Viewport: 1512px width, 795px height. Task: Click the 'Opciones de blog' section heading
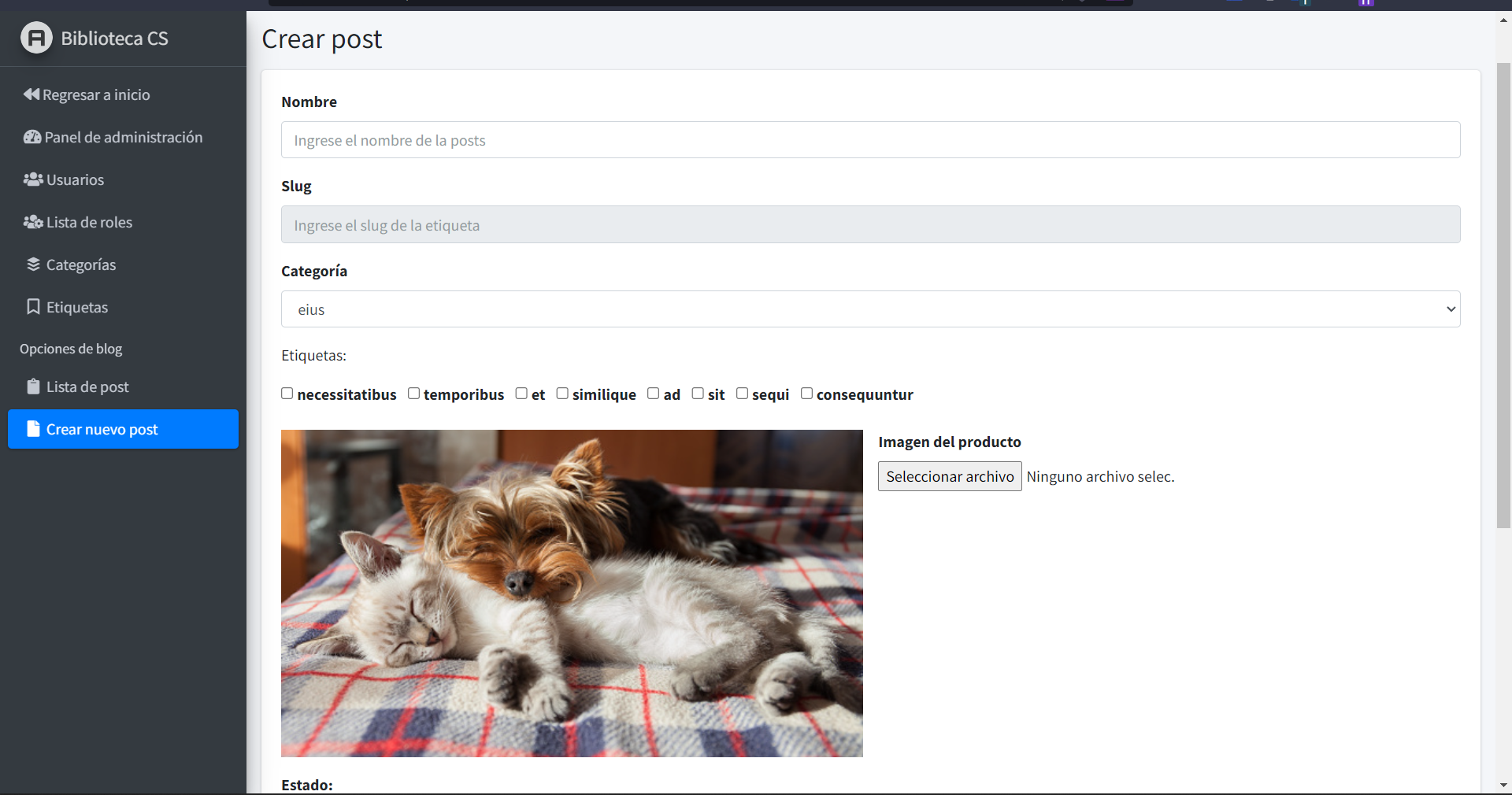(x=71, y=349)
